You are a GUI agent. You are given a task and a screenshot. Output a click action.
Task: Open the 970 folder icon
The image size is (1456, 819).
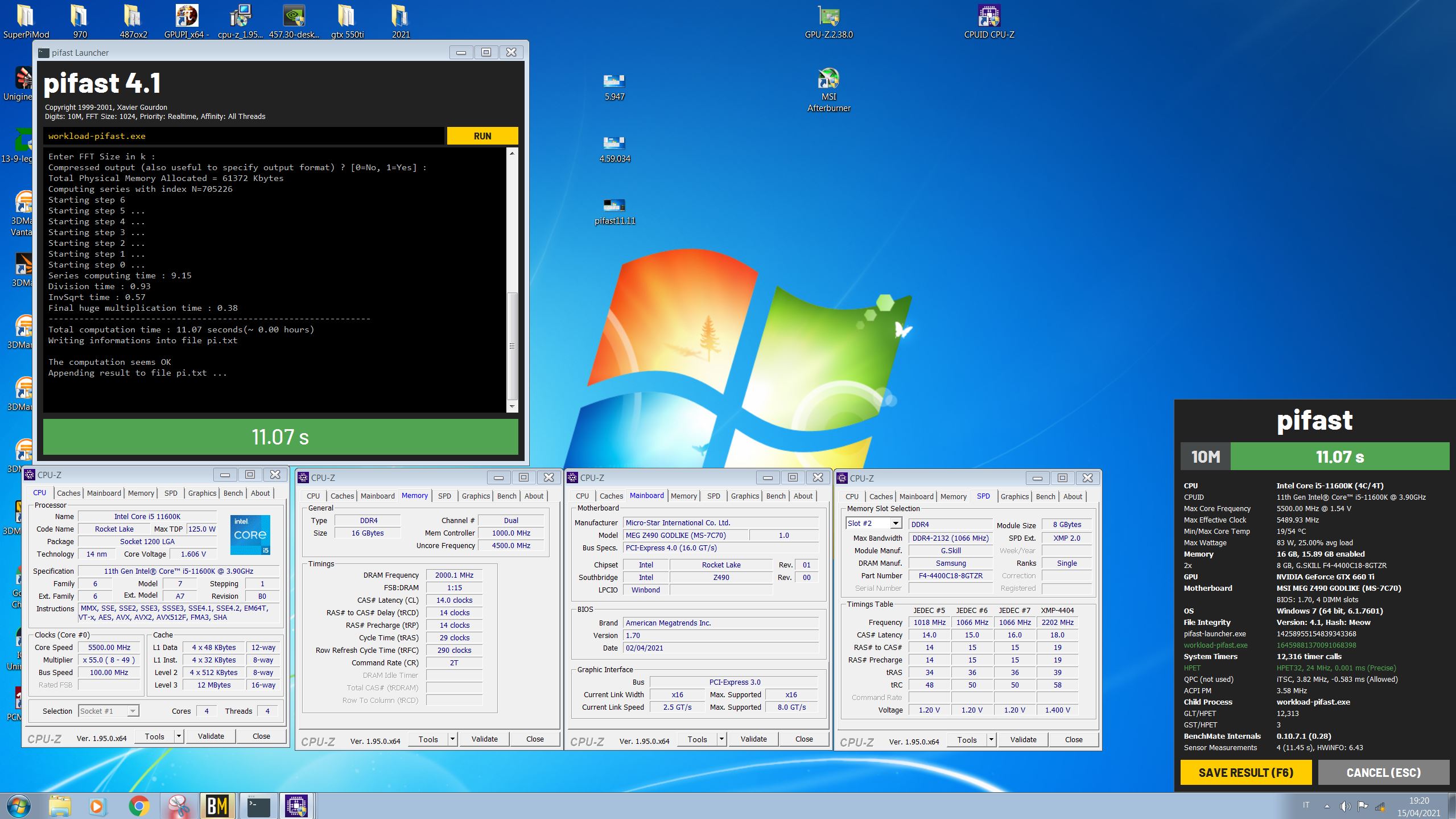[x=80, y=22]
